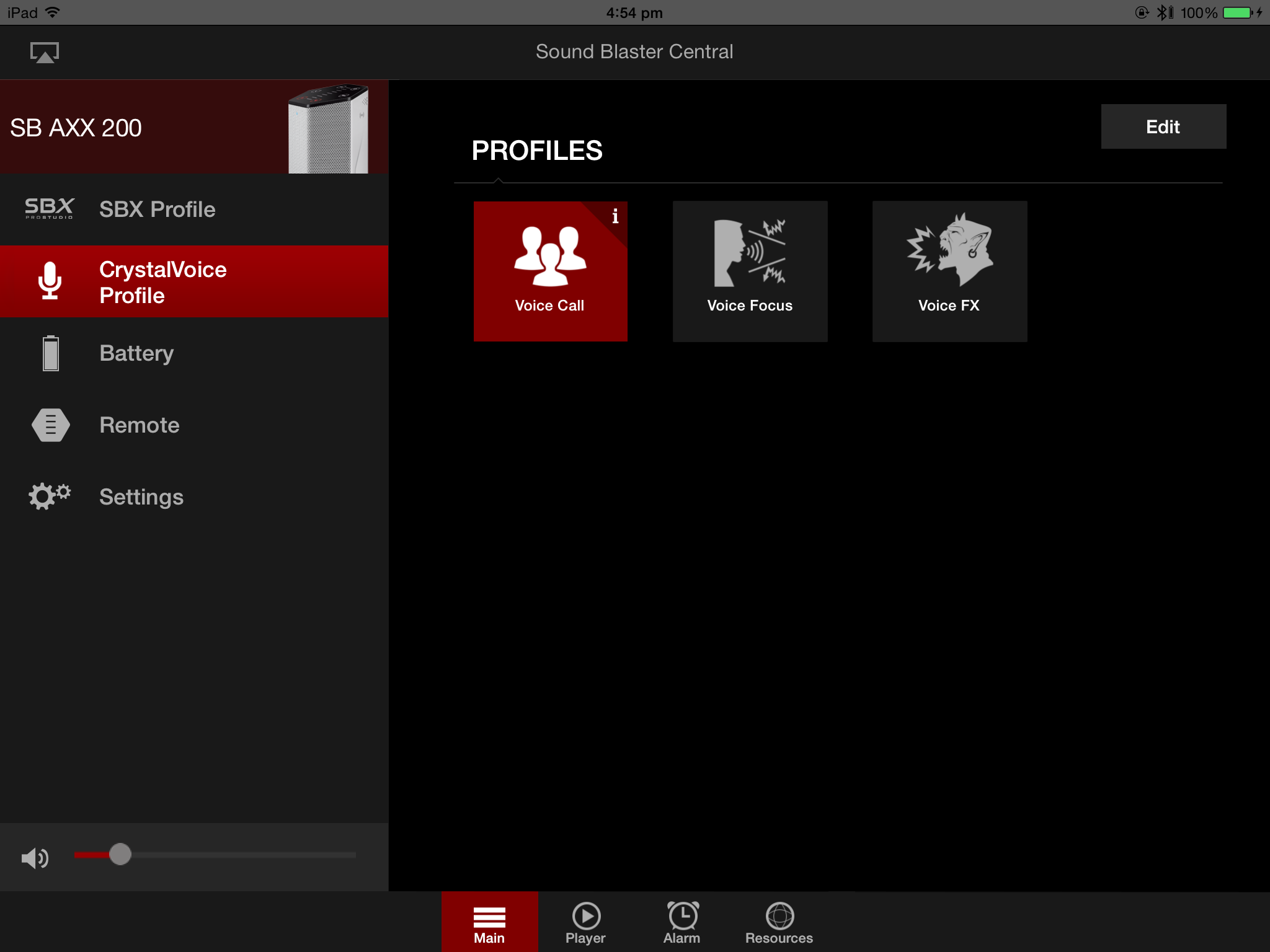Viewport: 1270px width, 952px height.
Task: Switch to the Player tab
Action: coord(585,922)
